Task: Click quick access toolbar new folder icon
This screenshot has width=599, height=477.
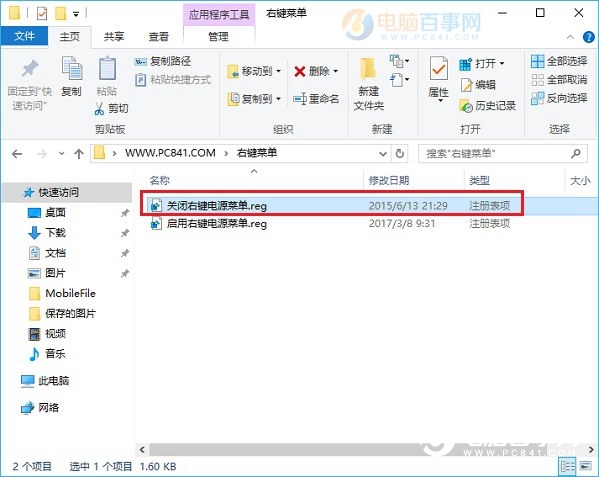Action: pos(61,14)
